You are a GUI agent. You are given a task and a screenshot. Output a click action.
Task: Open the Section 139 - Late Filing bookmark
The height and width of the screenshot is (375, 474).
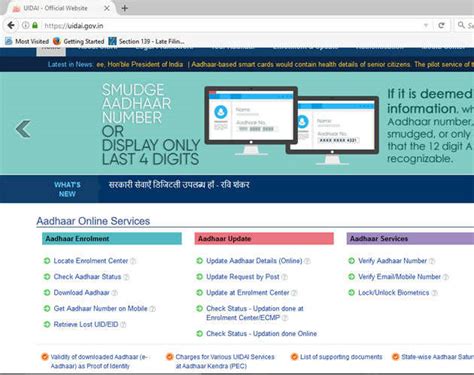click(x=147, y=41)
